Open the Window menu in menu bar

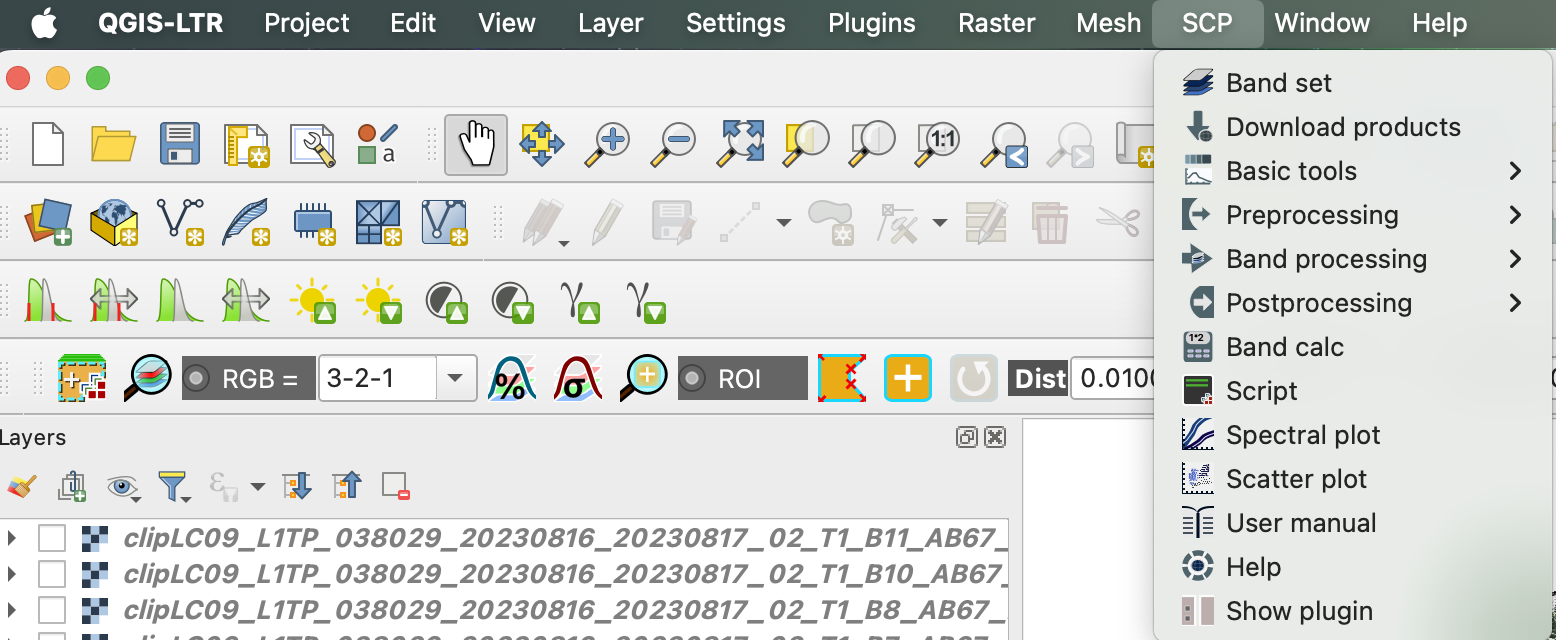1322,23
